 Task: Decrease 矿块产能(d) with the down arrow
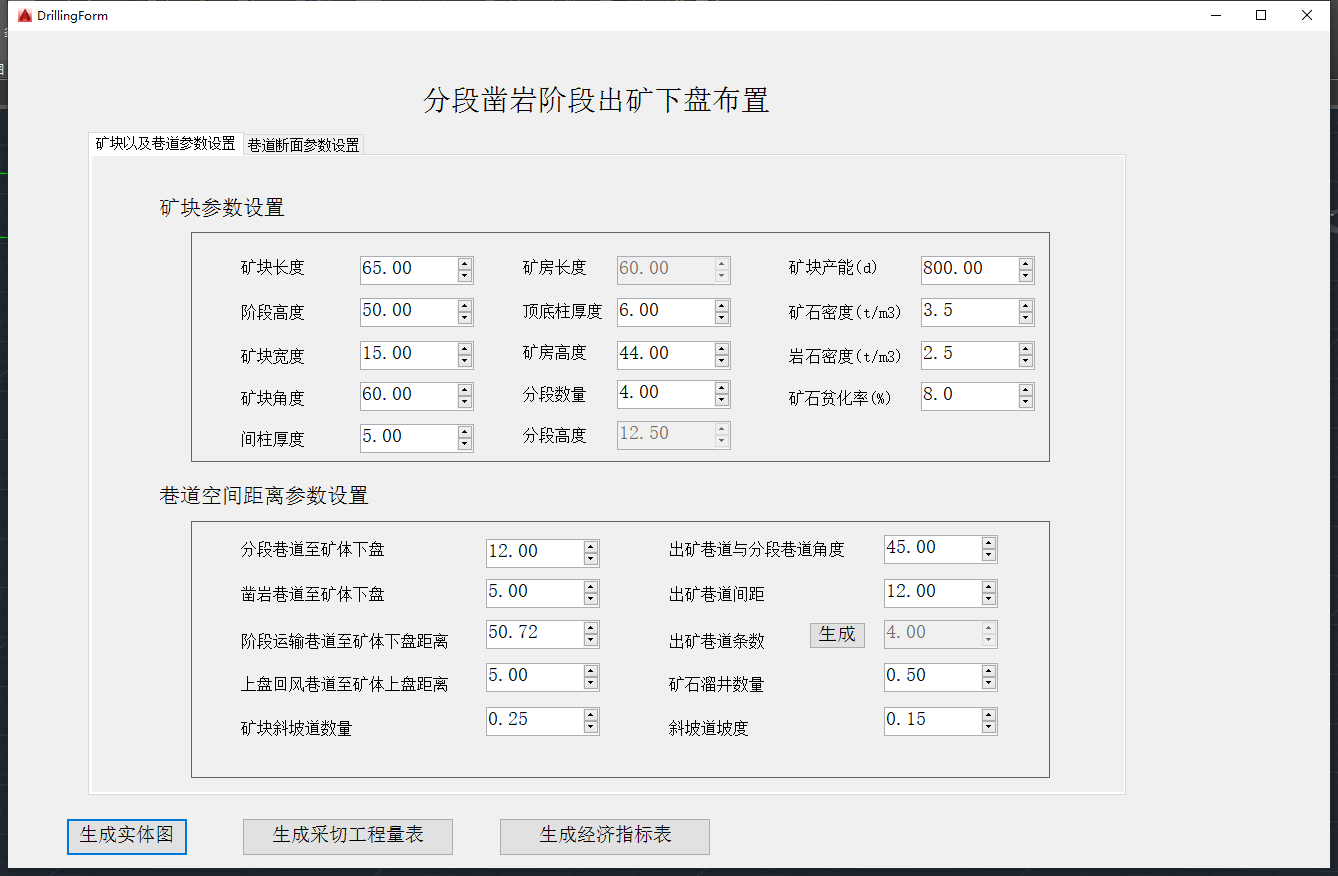click(1026, 277)
